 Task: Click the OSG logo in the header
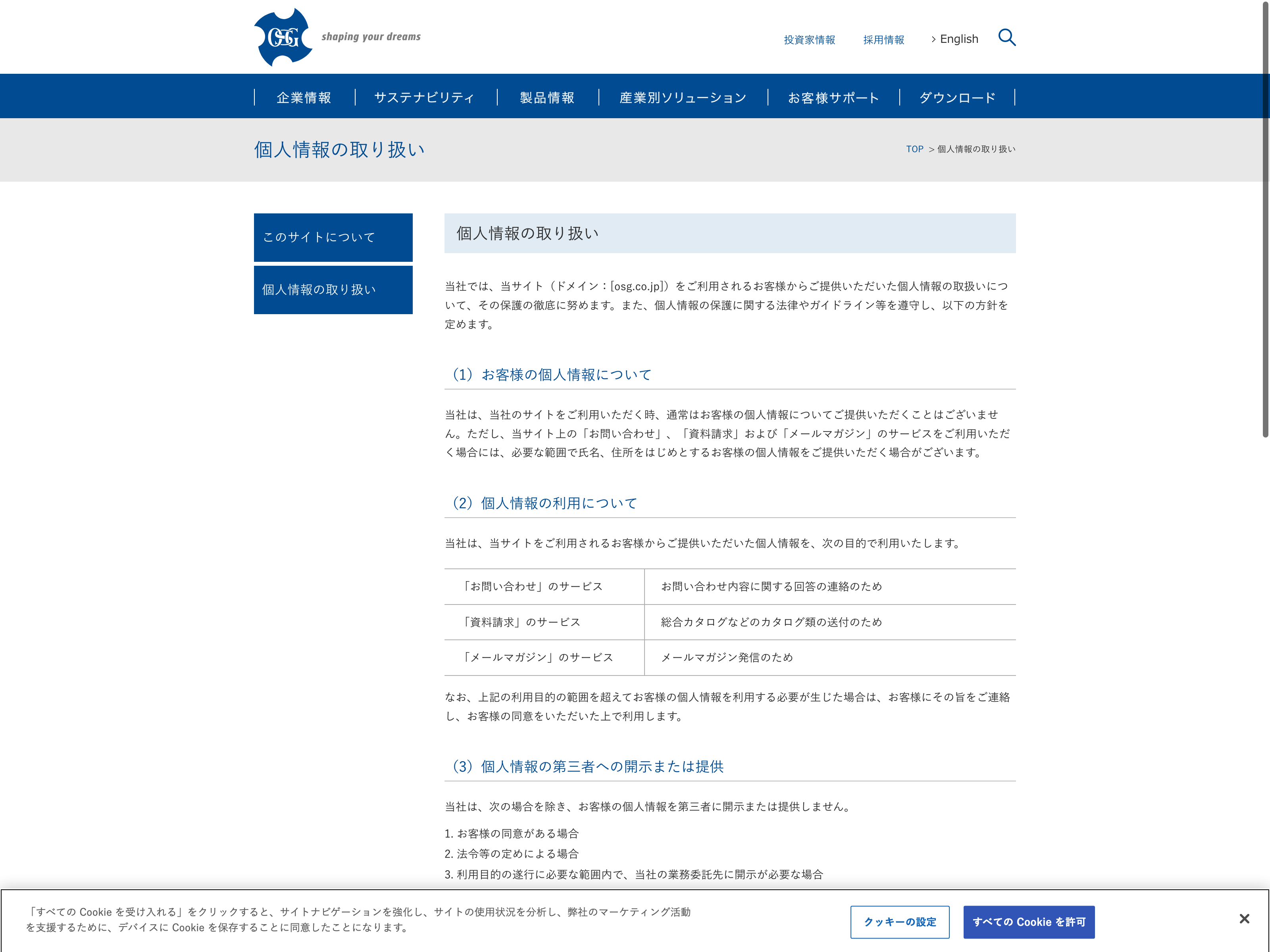point(283,37)
